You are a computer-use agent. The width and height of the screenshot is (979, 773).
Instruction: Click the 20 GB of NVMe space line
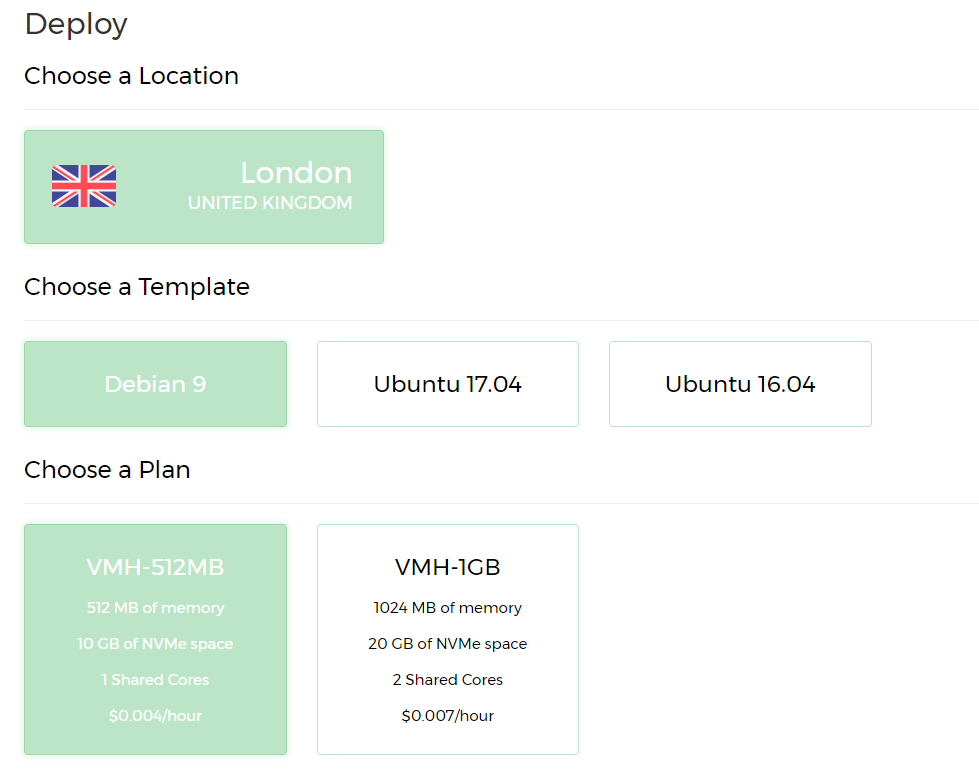448,644
